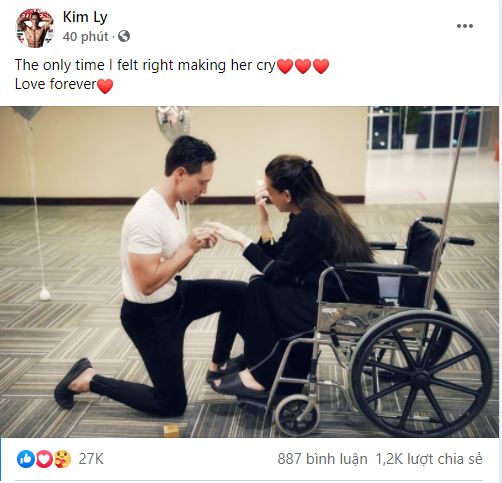Open Kim Ly's profile picture
This screenshot has height=483, width=502.
[x=35, y=28]
